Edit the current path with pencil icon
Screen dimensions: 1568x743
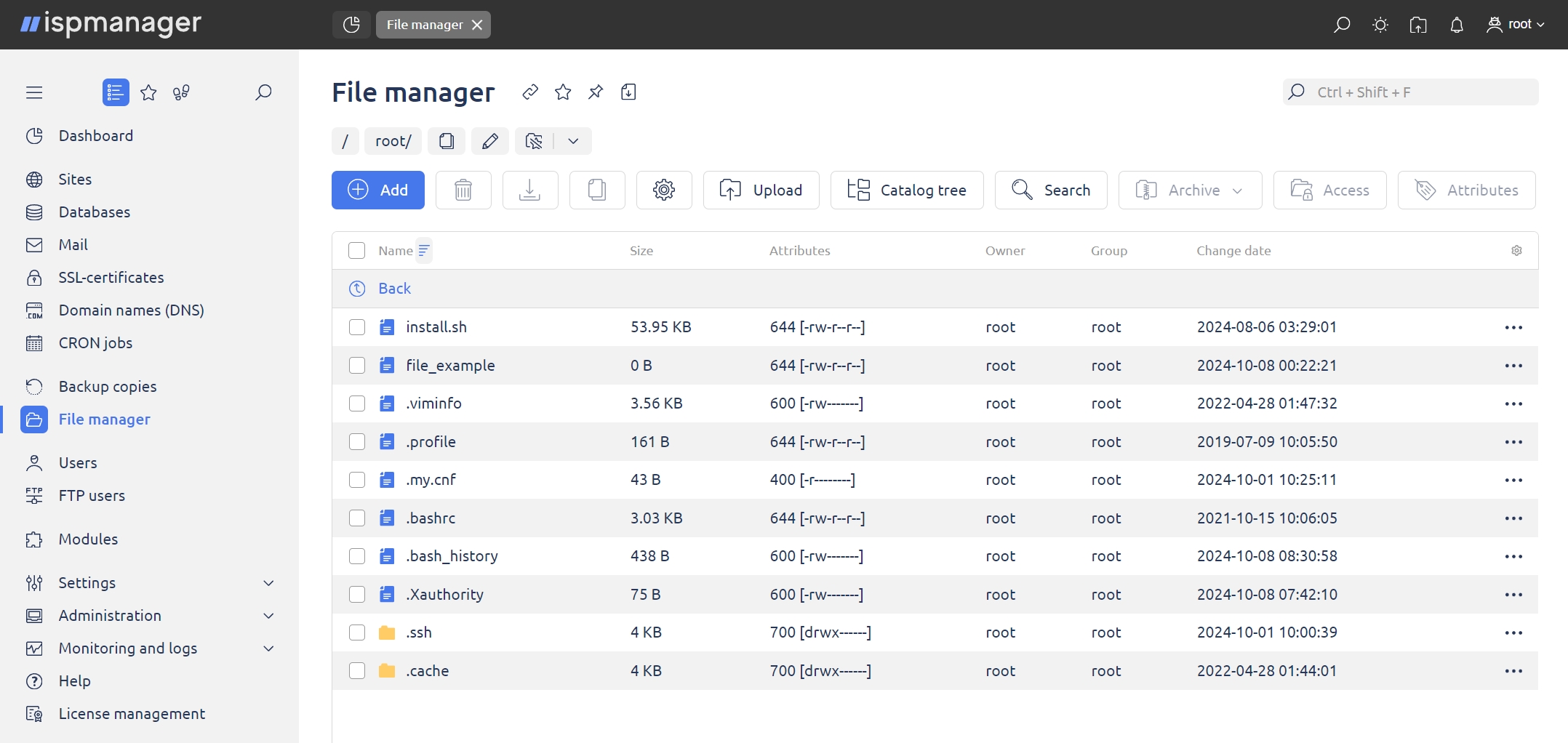[490, 141]
